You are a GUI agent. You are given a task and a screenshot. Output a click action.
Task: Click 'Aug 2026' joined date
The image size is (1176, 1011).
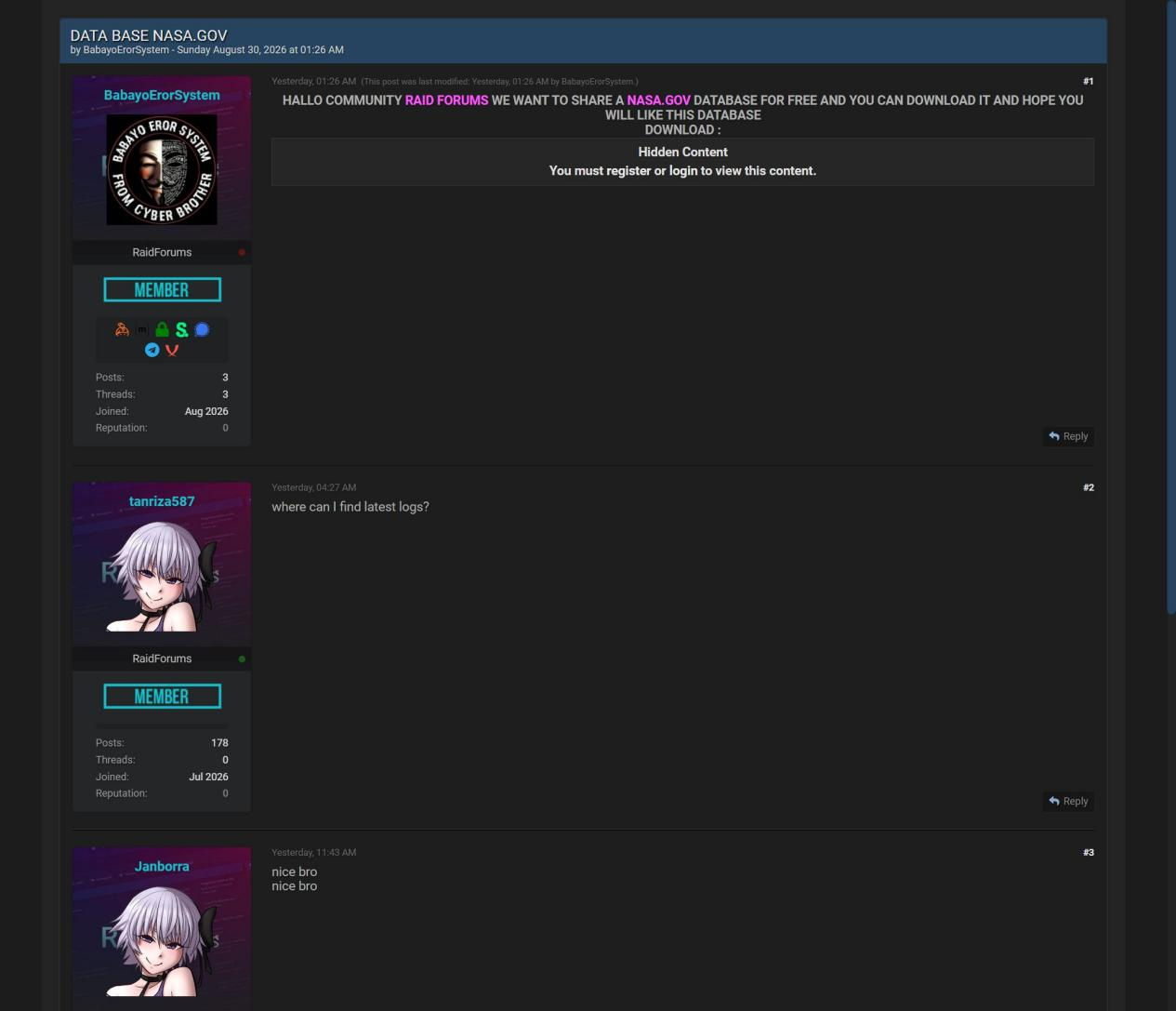click(x=206, y=411)
